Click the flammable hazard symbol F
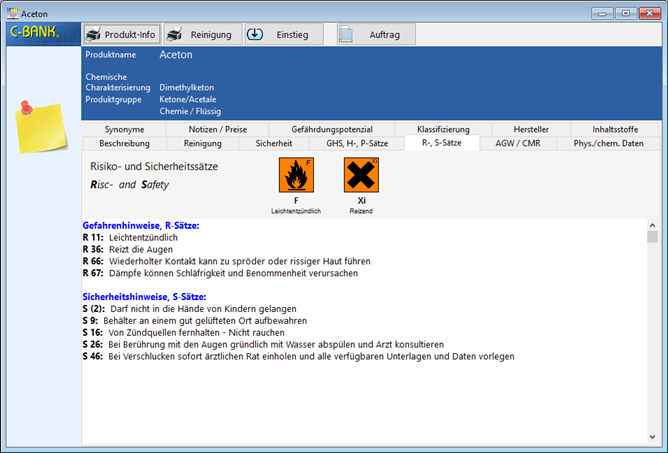 [296, 176]
